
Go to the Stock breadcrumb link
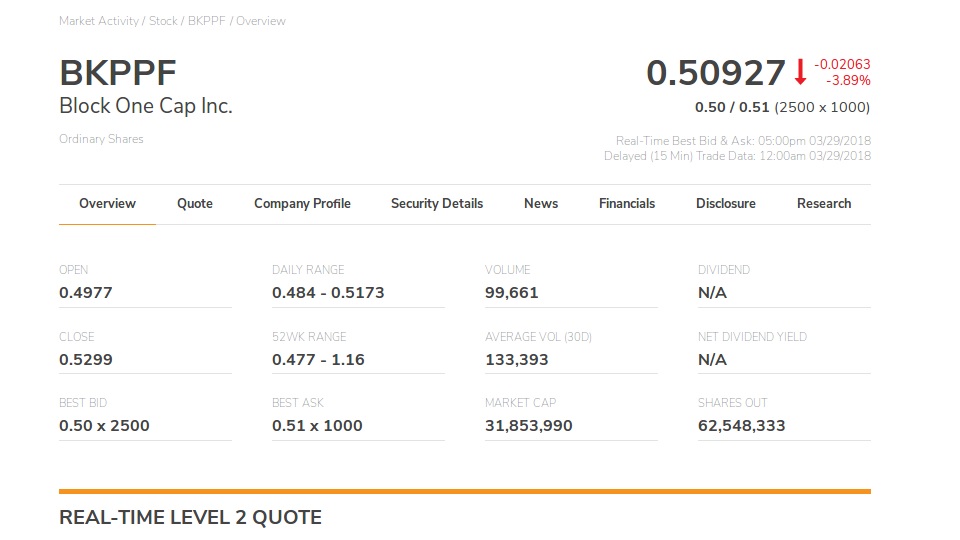[163, 21]
